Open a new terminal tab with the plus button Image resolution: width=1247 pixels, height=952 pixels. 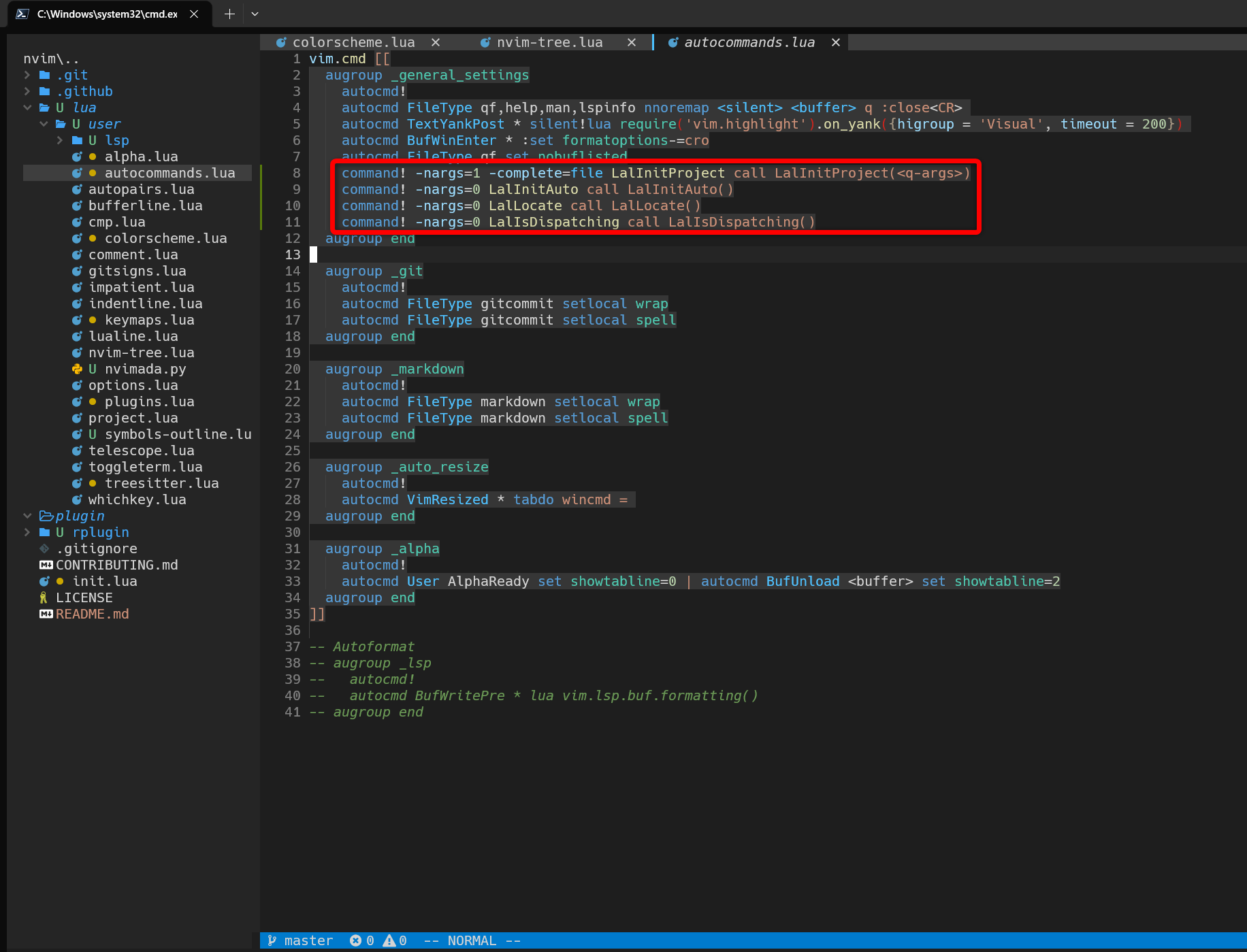[229, 14]
